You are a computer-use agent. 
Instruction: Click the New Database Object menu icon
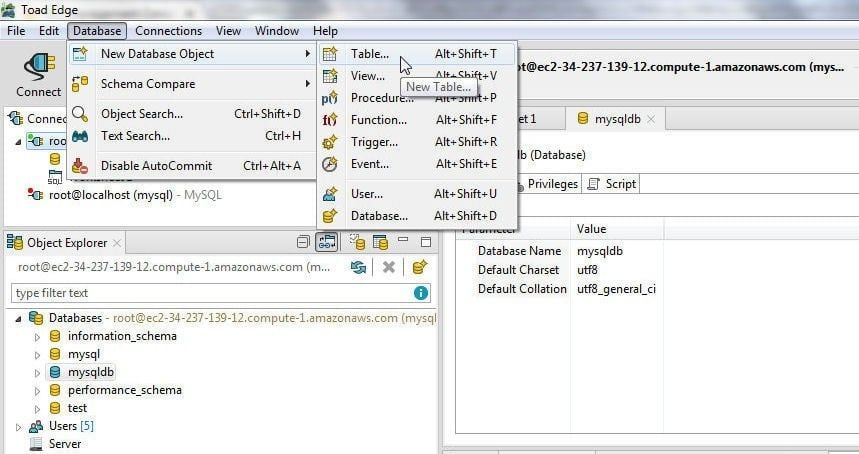click(x=80, y=54)
